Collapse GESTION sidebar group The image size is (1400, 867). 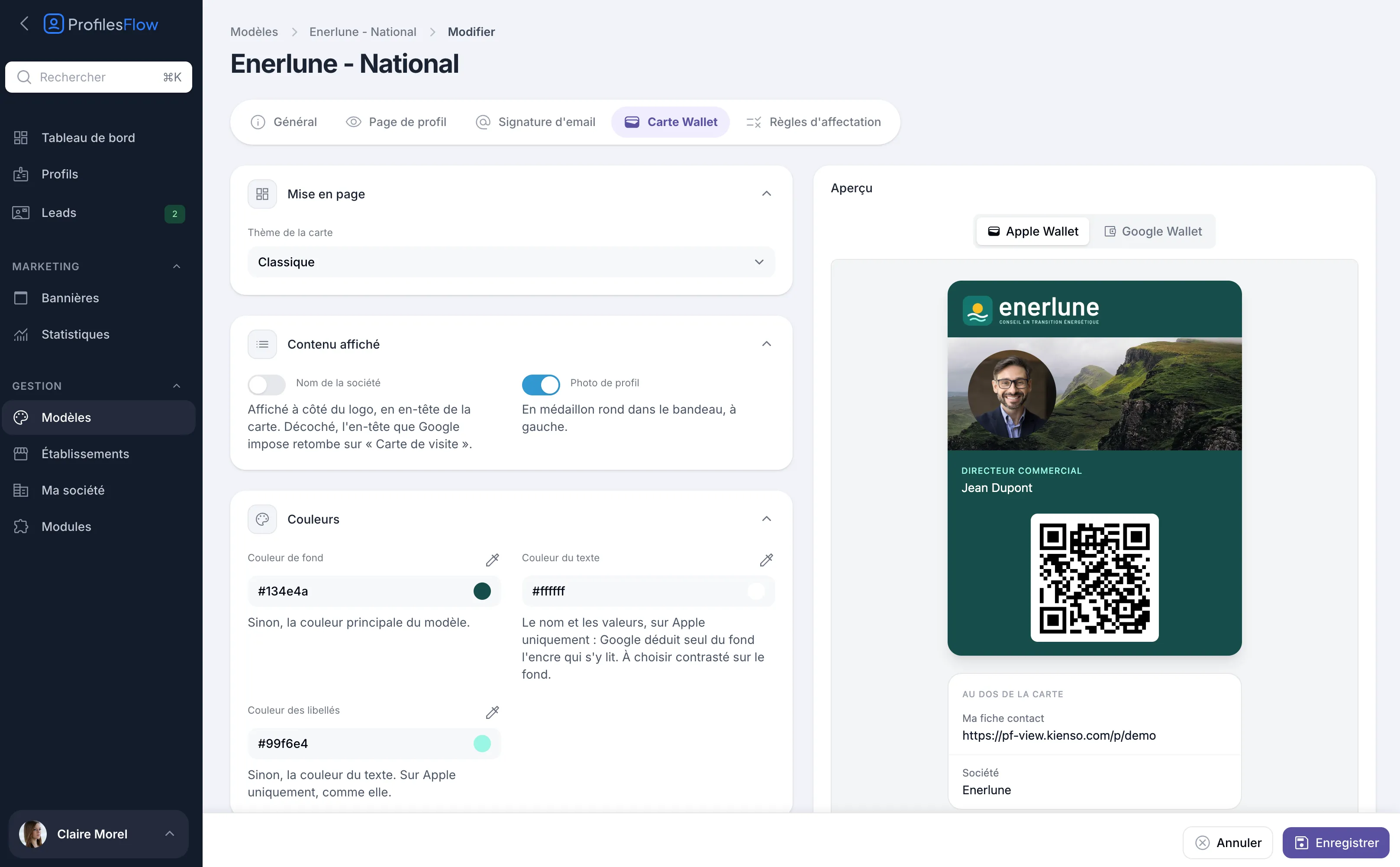[177, 386]
